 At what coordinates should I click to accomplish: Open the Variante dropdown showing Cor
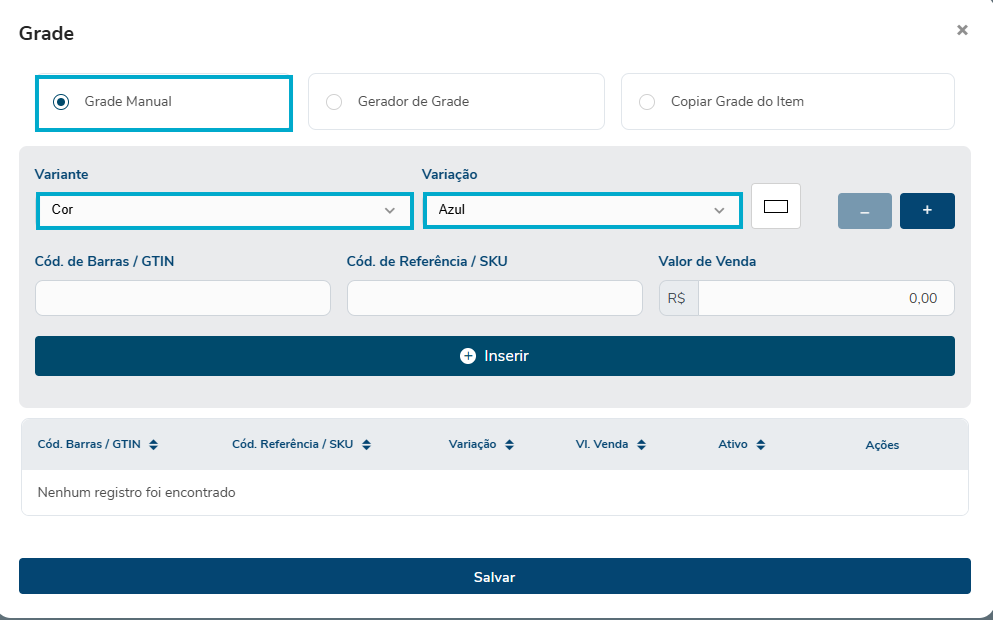tap(224, 211)
